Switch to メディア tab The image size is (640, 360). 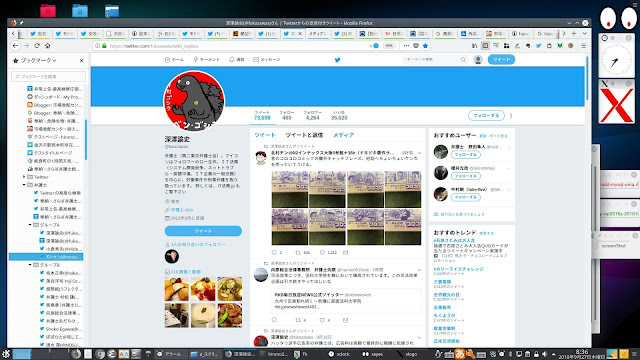(x=343, y=135)
